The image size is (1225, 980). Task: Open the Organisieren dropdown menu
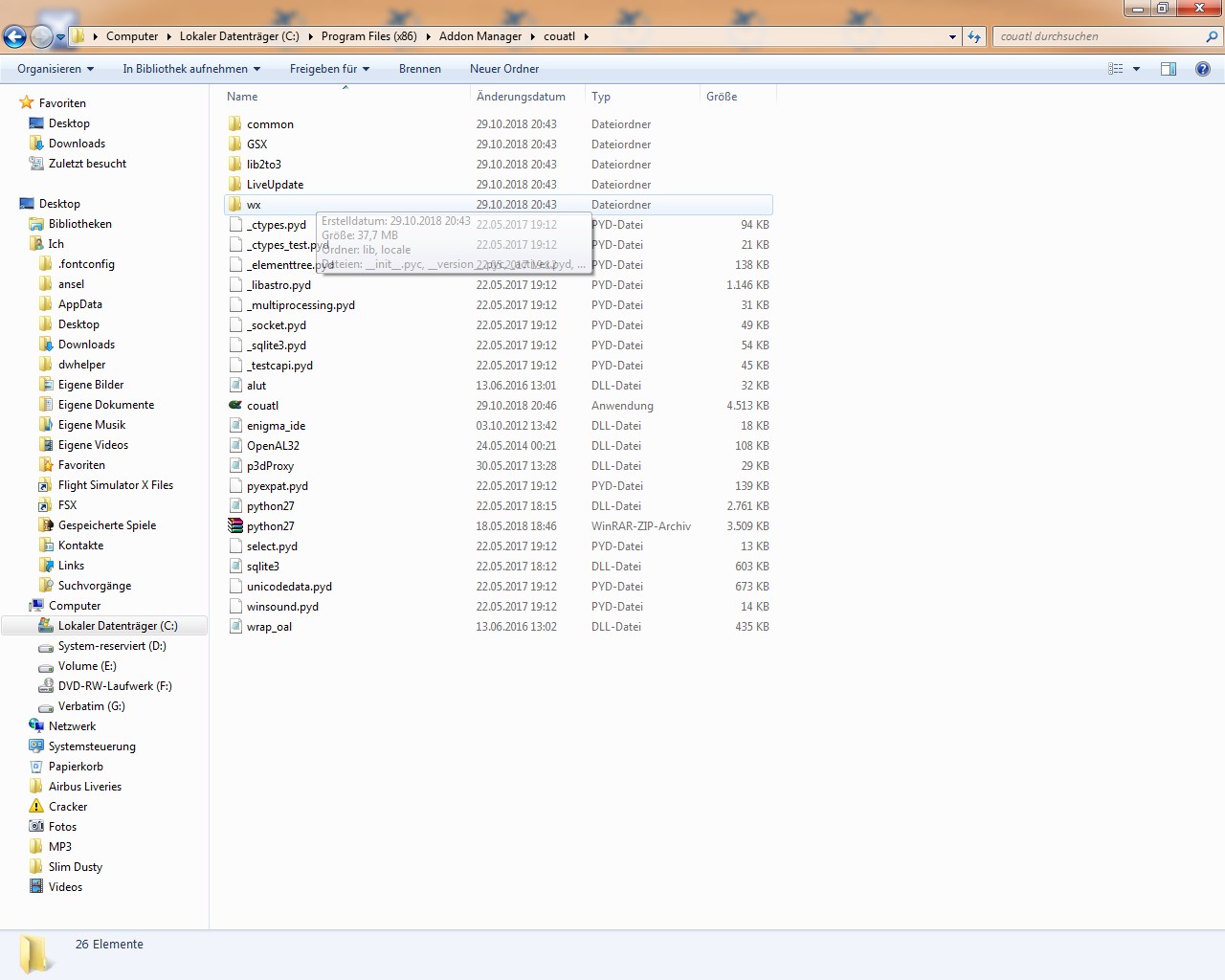[x=56, y=69]
